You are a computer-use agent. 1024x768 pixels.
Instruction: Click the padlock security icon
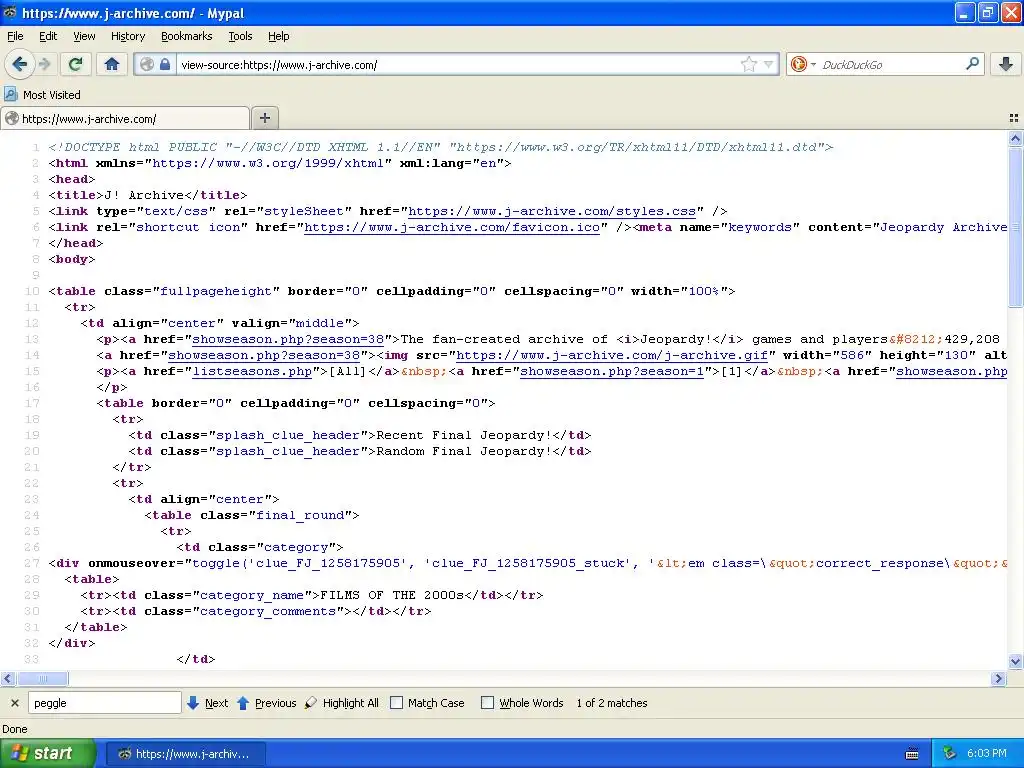[x=165, y=64]
